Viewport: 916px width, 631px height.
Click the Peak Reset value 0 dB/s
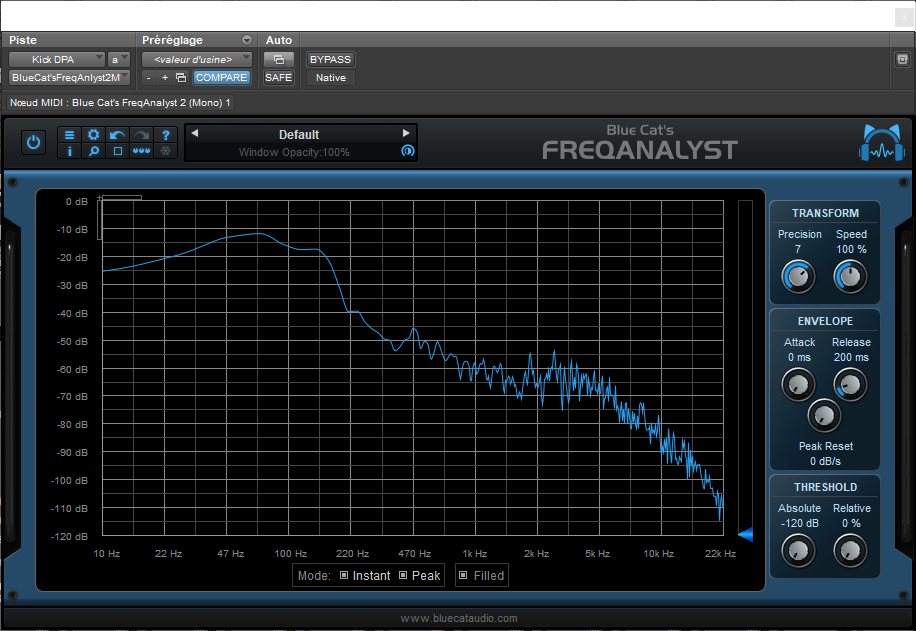(x=825, y=462)
